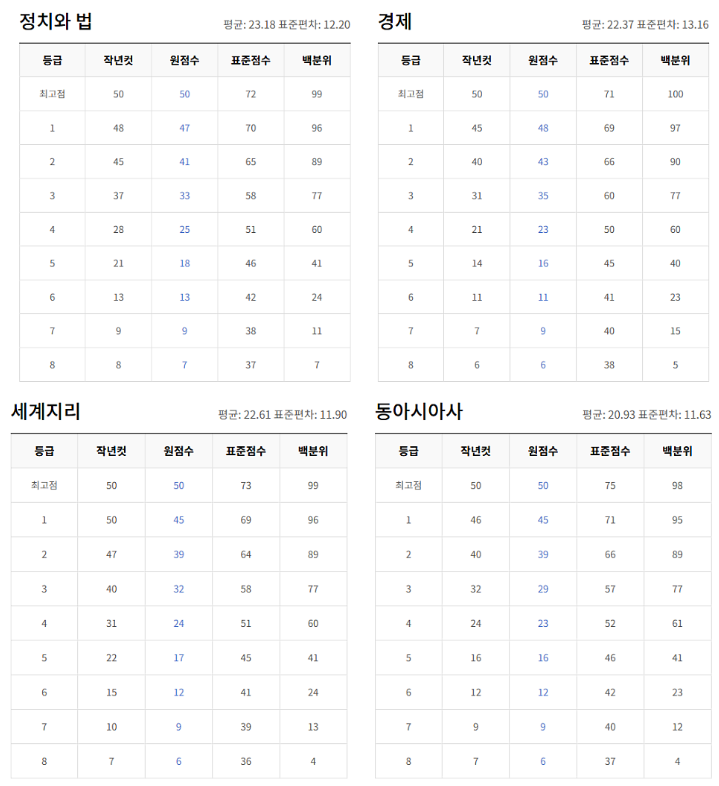Click the stats text '평균: 20.93 표준편차: 11.63'
Viewport: 719px width, 786px height.
647,415
